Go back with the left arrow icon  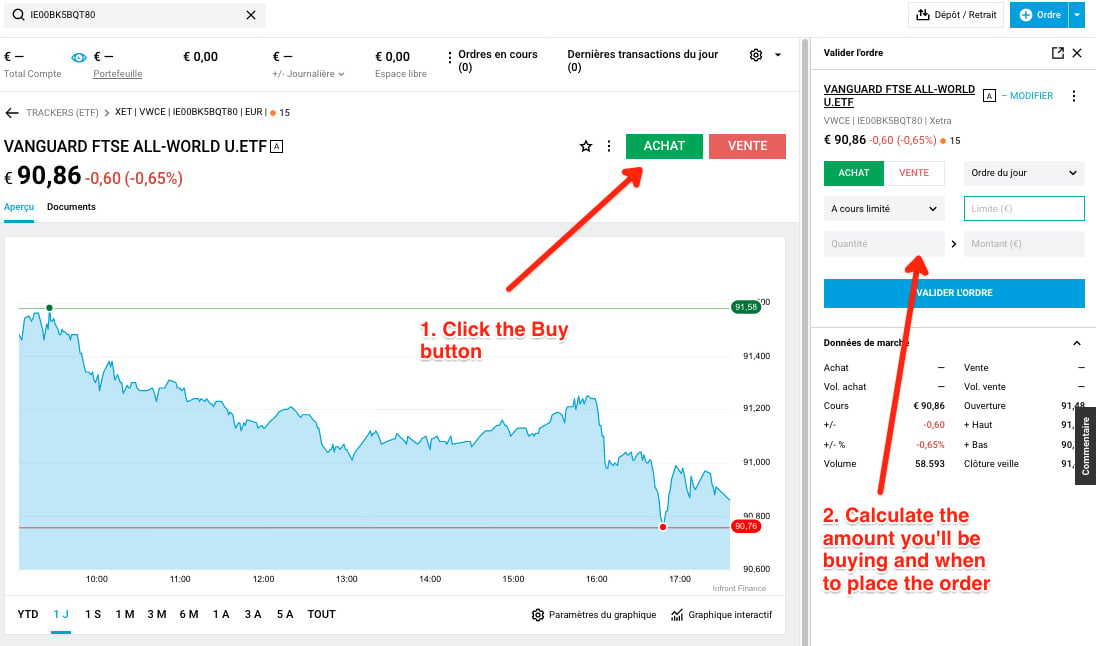[x=12, y=113]
